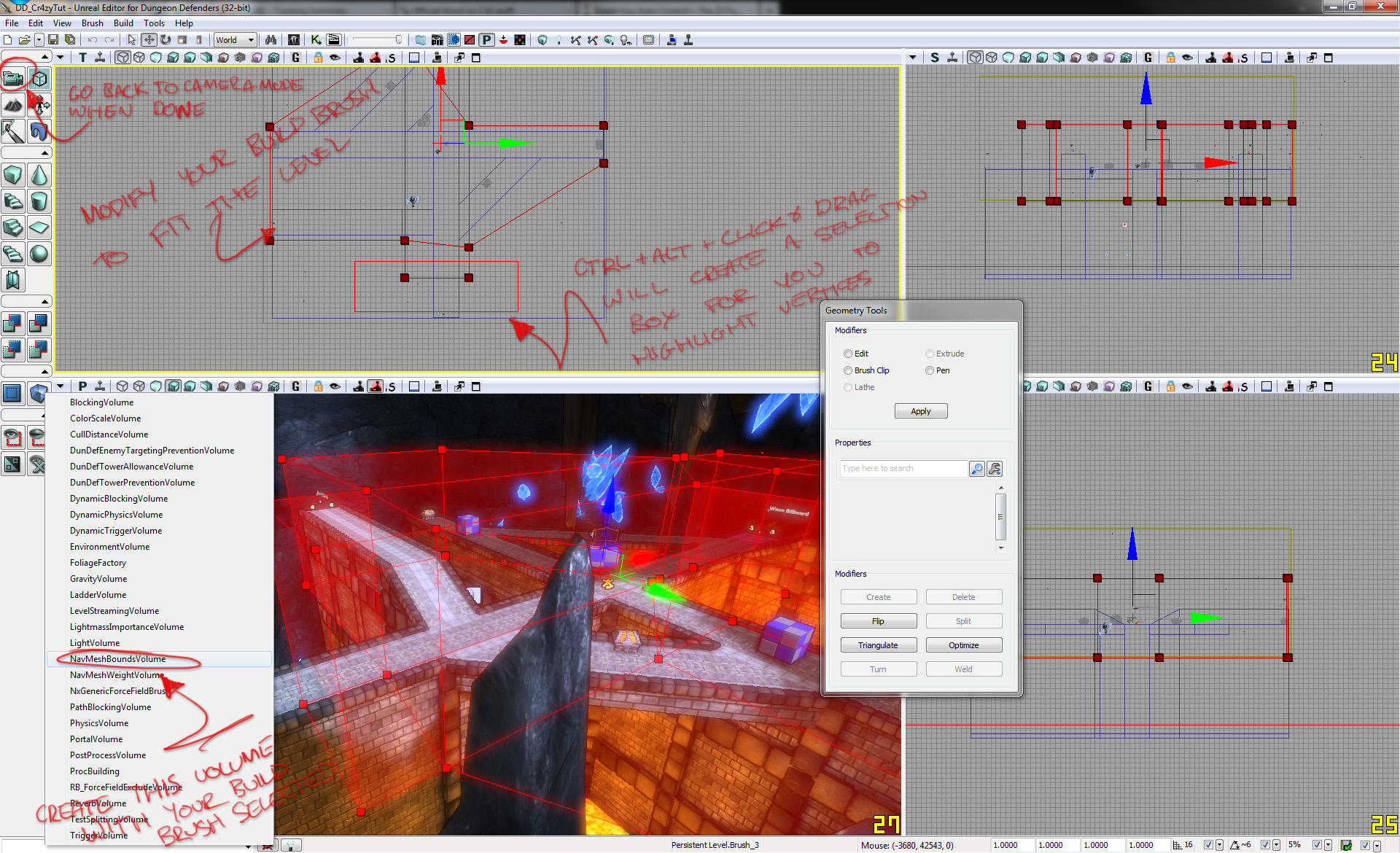Click the Show Selected Only eye icon
Image resolution: width=1400 pixels, height=853 pixels.
pyautogui.click(x=13, y=437)
